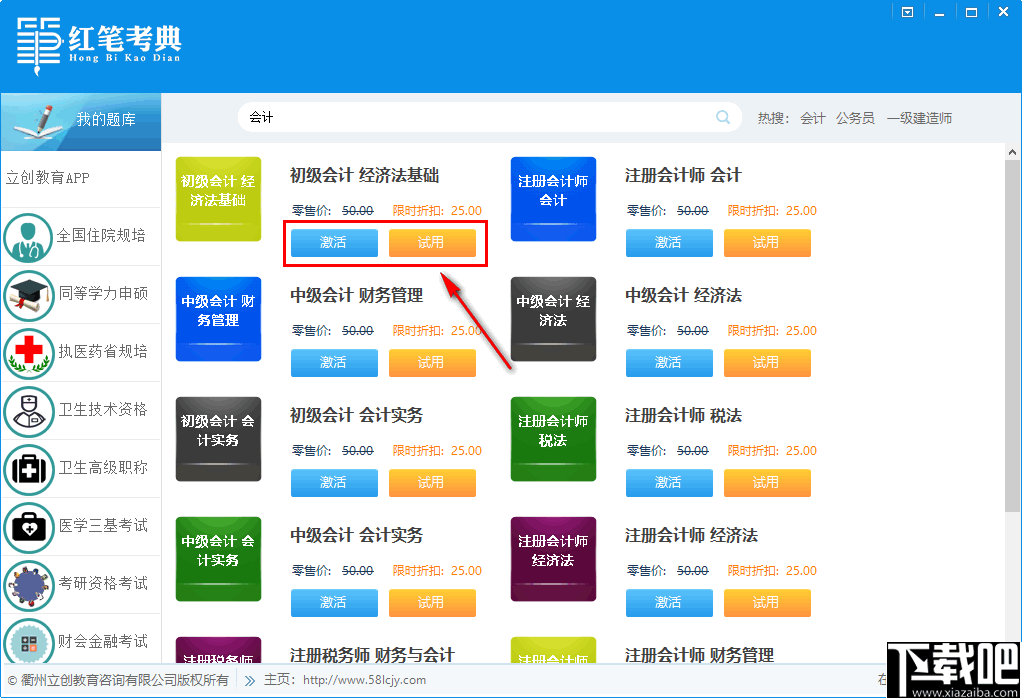Screen dimensions: 1022x698
Task: Select 考研资格考试 round icon
Action: [28, 585]
